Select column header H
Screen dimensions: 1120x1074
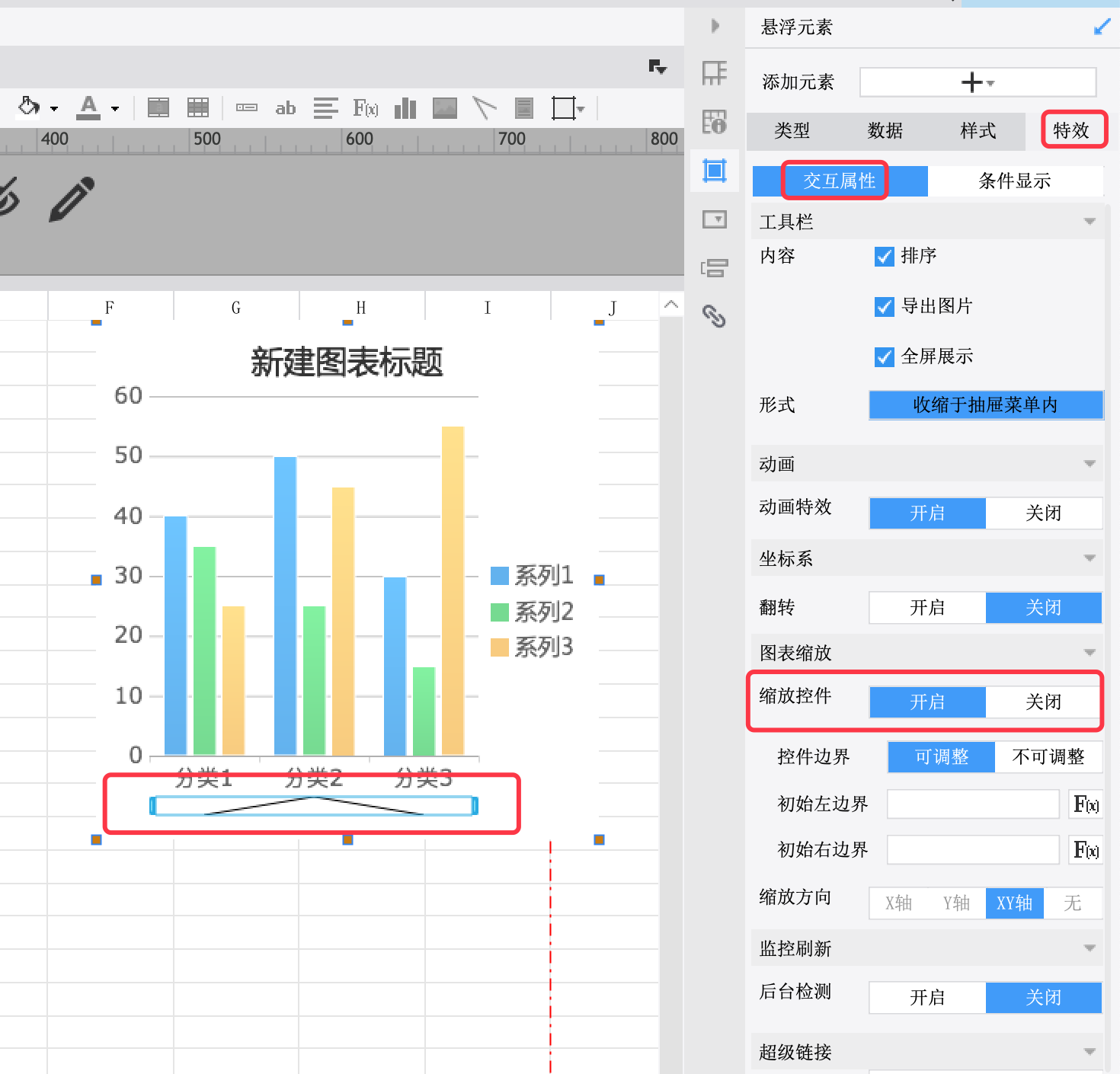tap(362, 308)
